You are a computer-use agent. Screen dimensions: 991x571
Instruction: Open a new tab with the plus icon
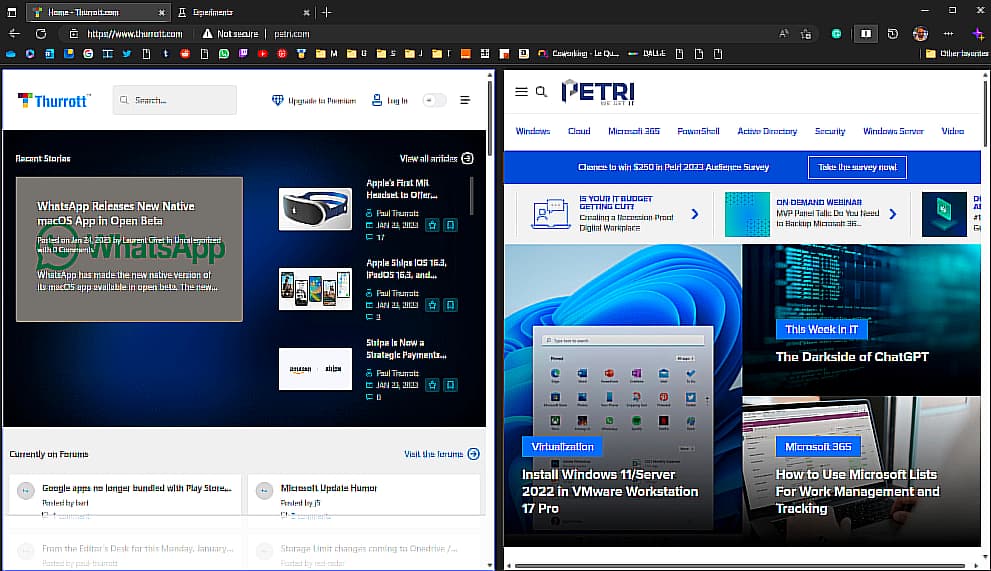pos(327,12)
